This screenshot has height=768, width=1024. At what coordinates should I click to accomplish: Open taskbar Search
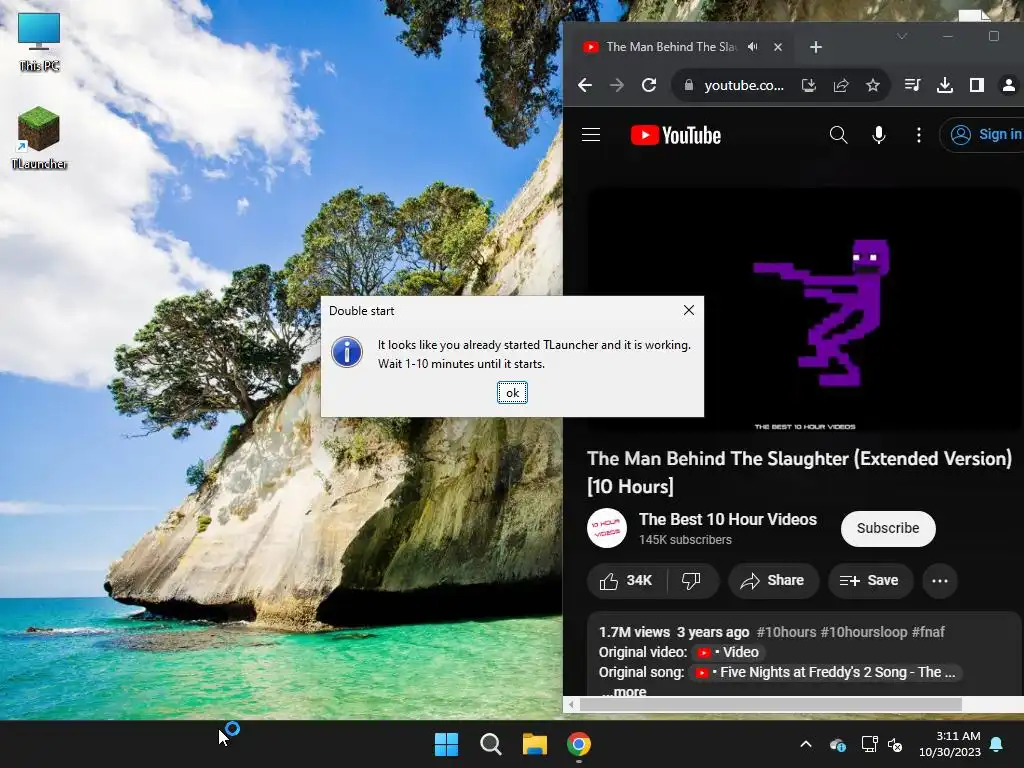(490, 744)
